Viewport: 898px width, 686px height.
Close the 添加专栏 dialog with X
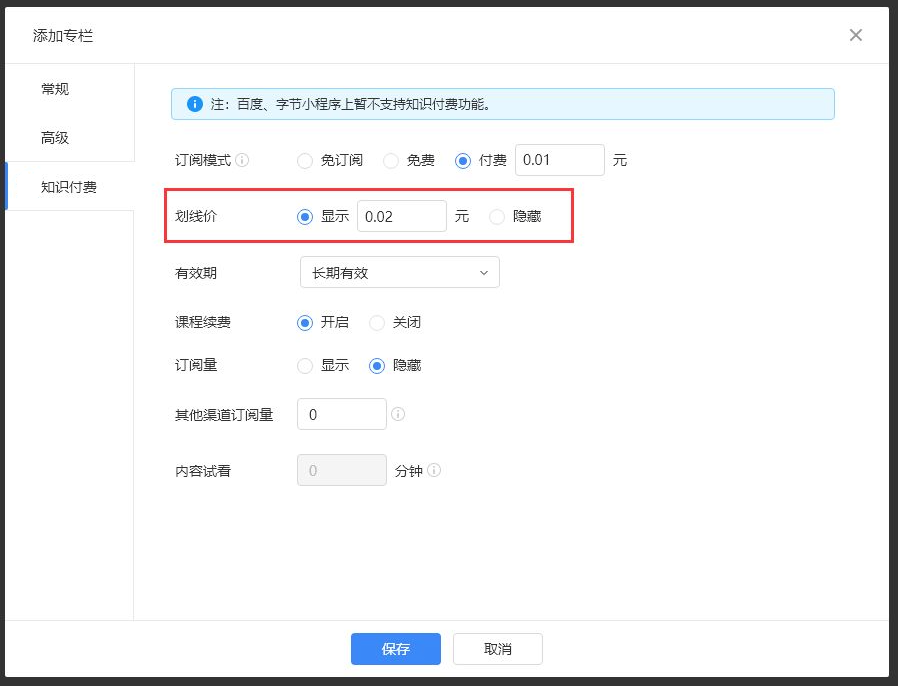[x=855, y=35]
